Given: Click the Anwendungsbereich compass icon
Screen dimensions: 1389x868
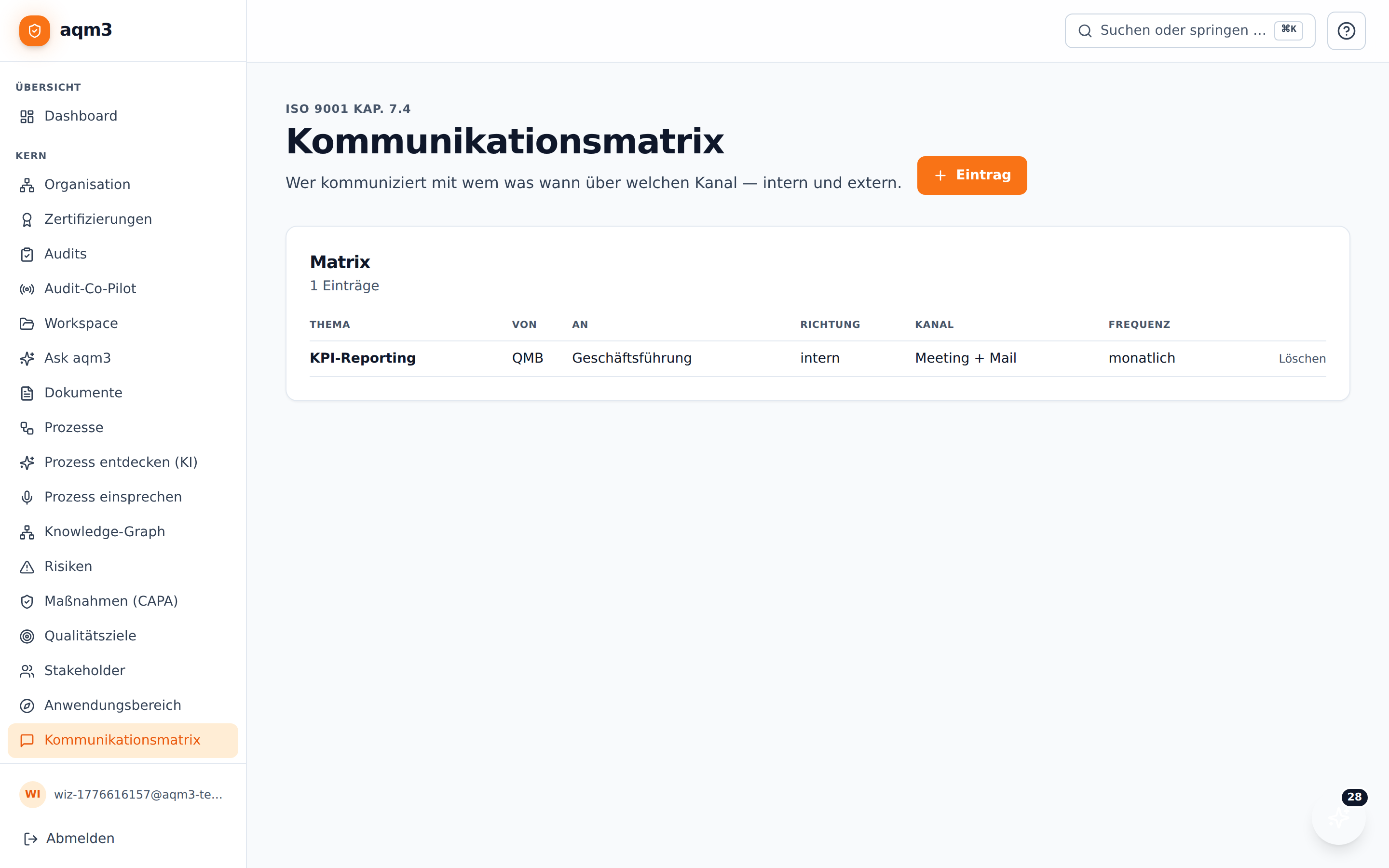Looking at the screenshot, I should [27, 706].
